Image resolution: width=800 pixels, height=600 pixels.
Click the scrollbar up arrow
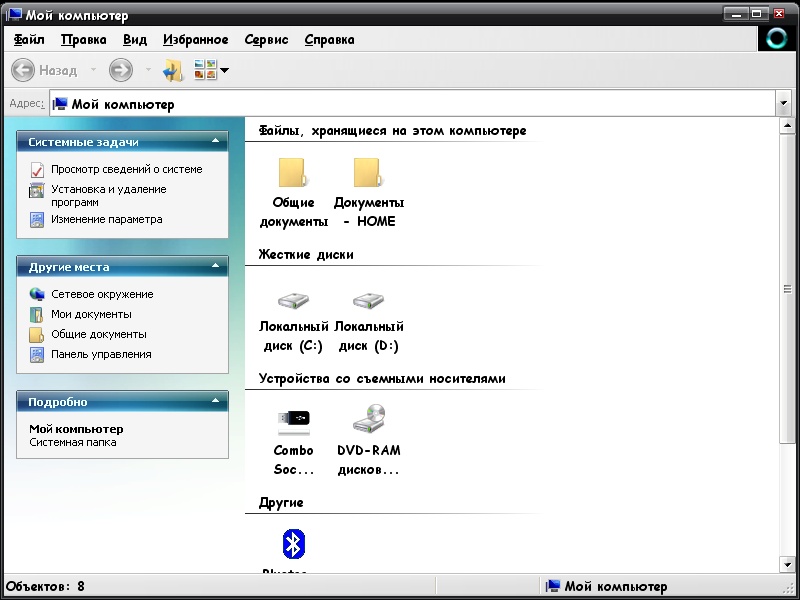[787, 126]
